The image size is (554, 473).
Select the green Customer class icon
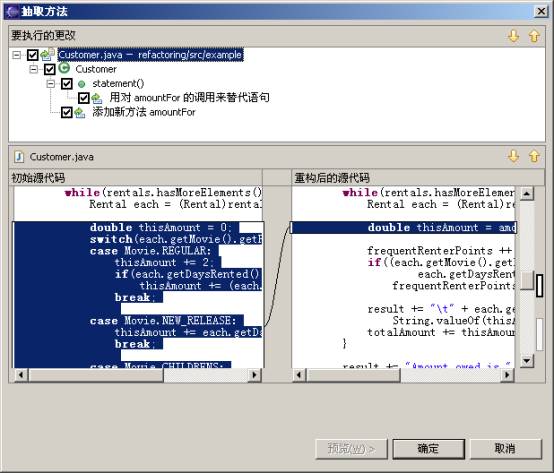(x=64, y=68)
